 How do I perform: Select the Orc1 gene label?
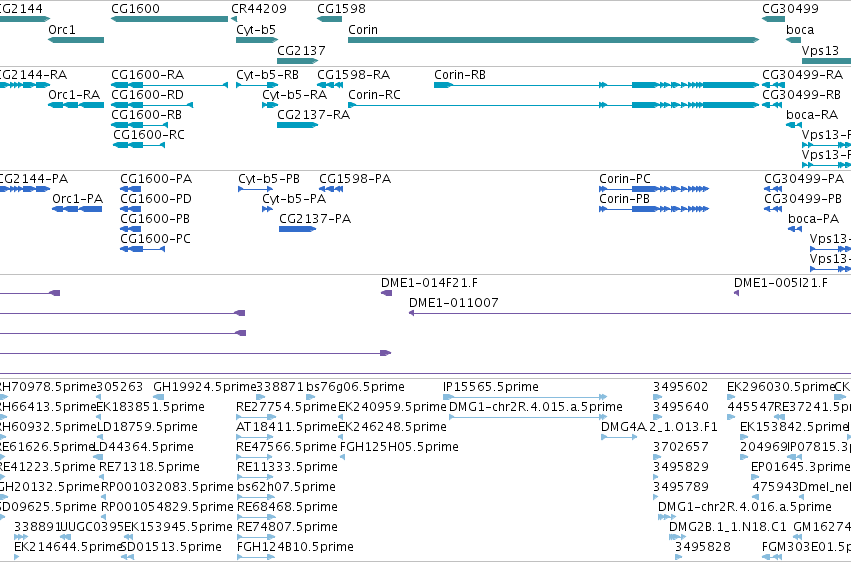pos(62,30)
